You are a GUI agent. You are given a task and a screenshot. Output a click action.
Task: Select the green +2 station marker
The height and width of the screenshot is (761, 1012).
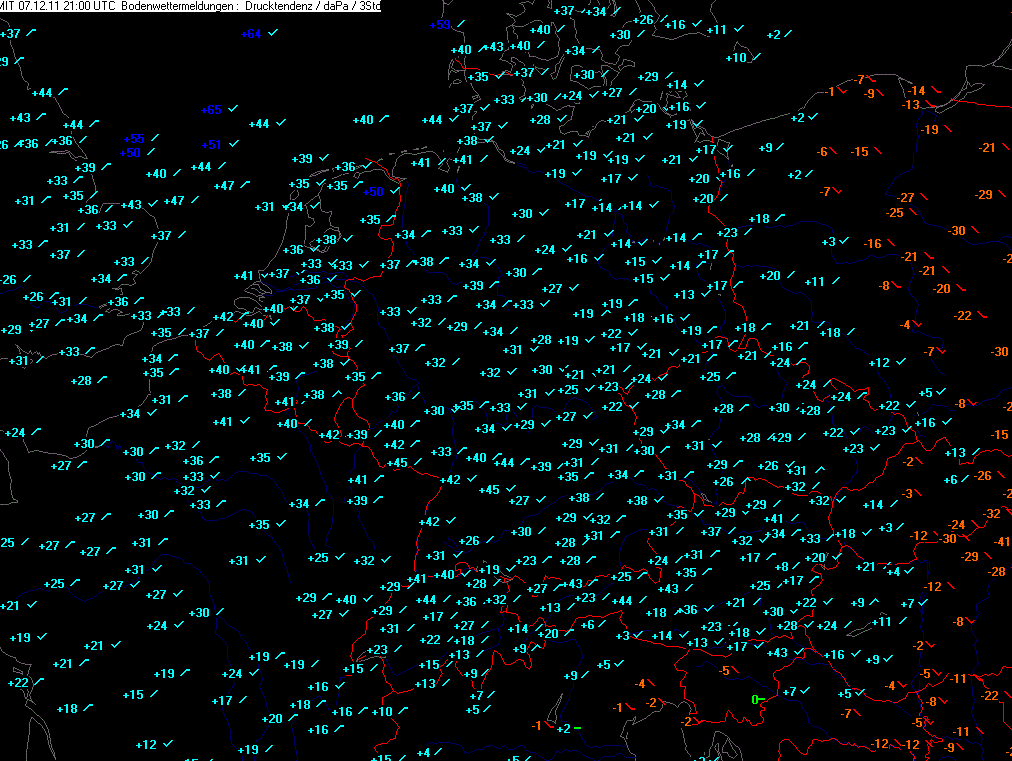coord(564,729)
